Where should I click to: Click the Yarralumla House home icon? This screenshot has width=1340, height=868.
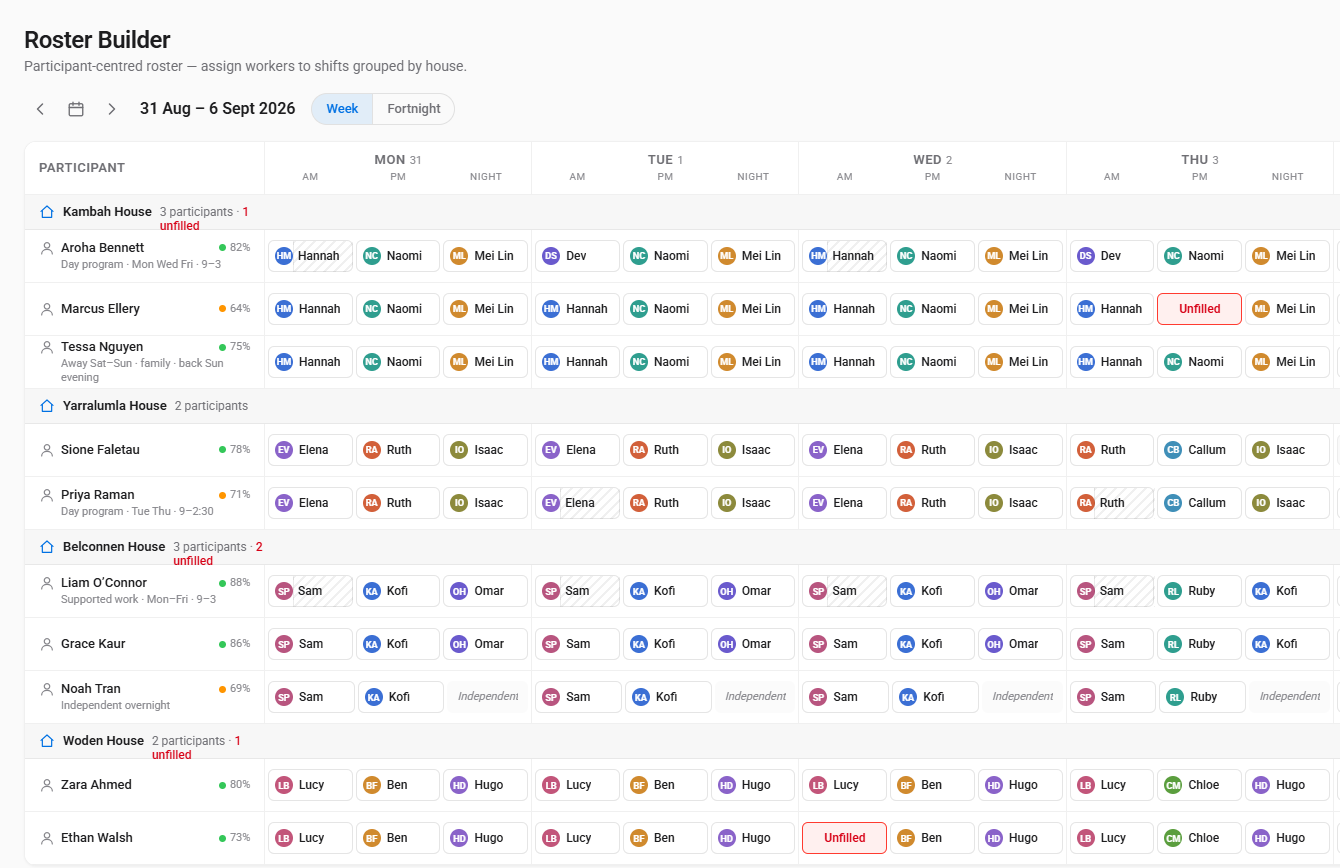tap(46, 406)
